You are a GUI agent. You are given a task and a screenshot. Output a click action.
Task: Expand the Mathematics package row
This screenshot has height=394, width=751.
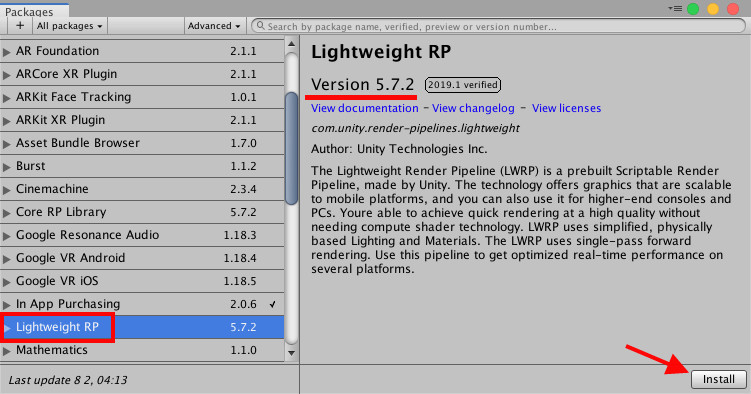6,350
